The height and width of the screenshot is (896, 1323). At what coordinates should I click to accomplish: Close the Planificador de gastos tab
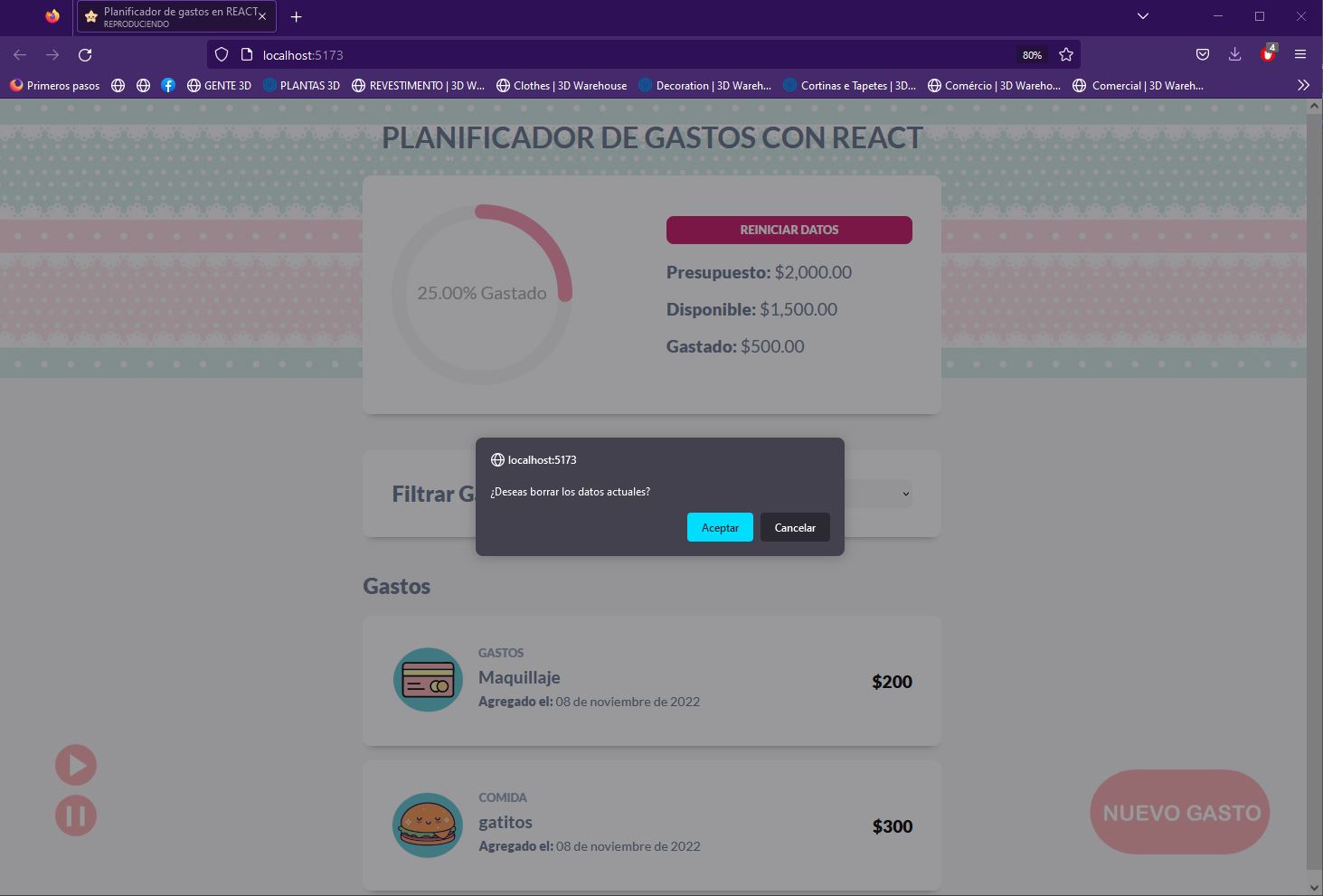262,17
